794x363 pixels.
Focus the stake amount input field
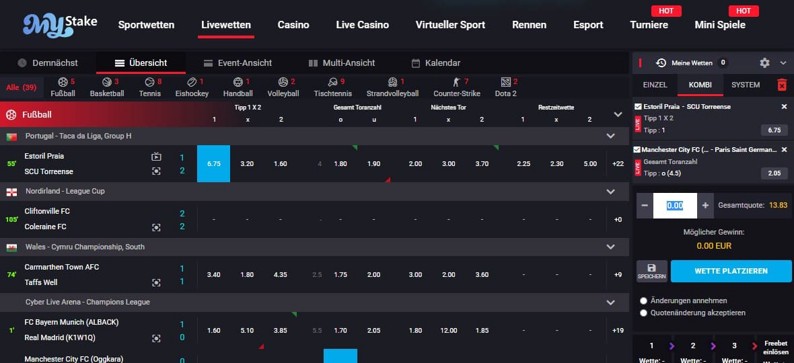[x=675, y=206]
